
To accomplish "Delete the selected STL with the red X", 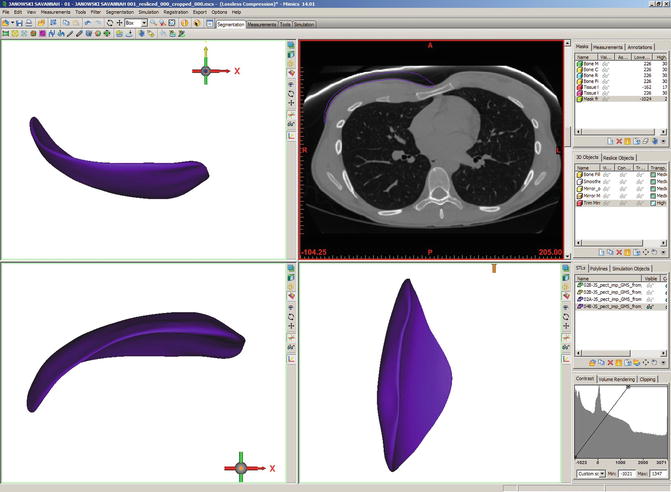I will click(608, 362).
